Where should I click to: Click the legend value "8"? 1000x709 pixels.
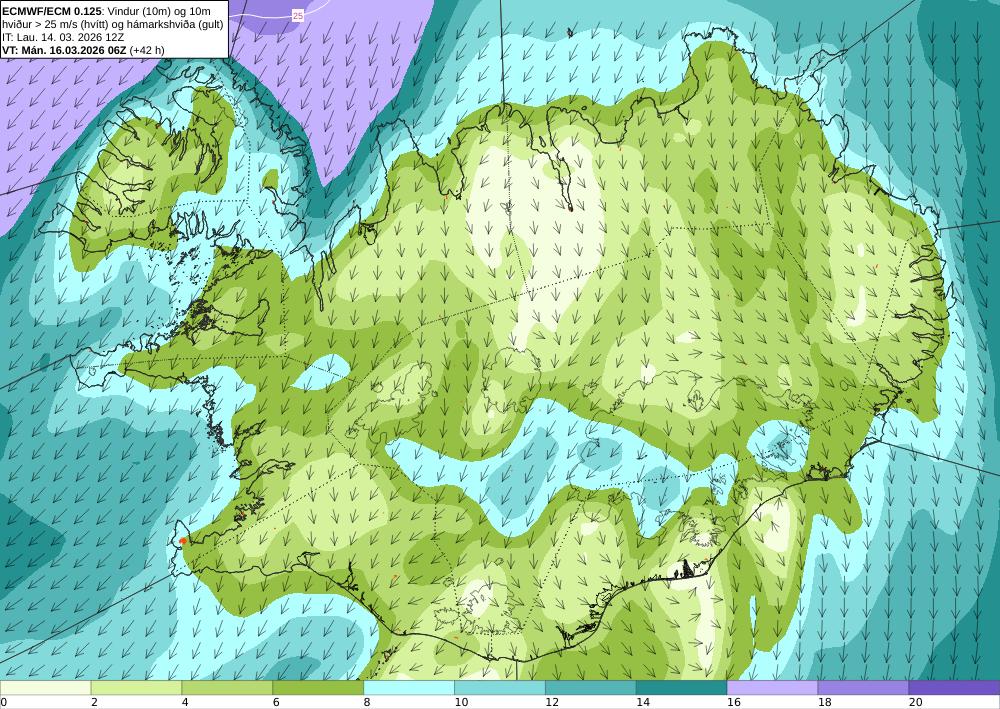click(x=367, y=702)
